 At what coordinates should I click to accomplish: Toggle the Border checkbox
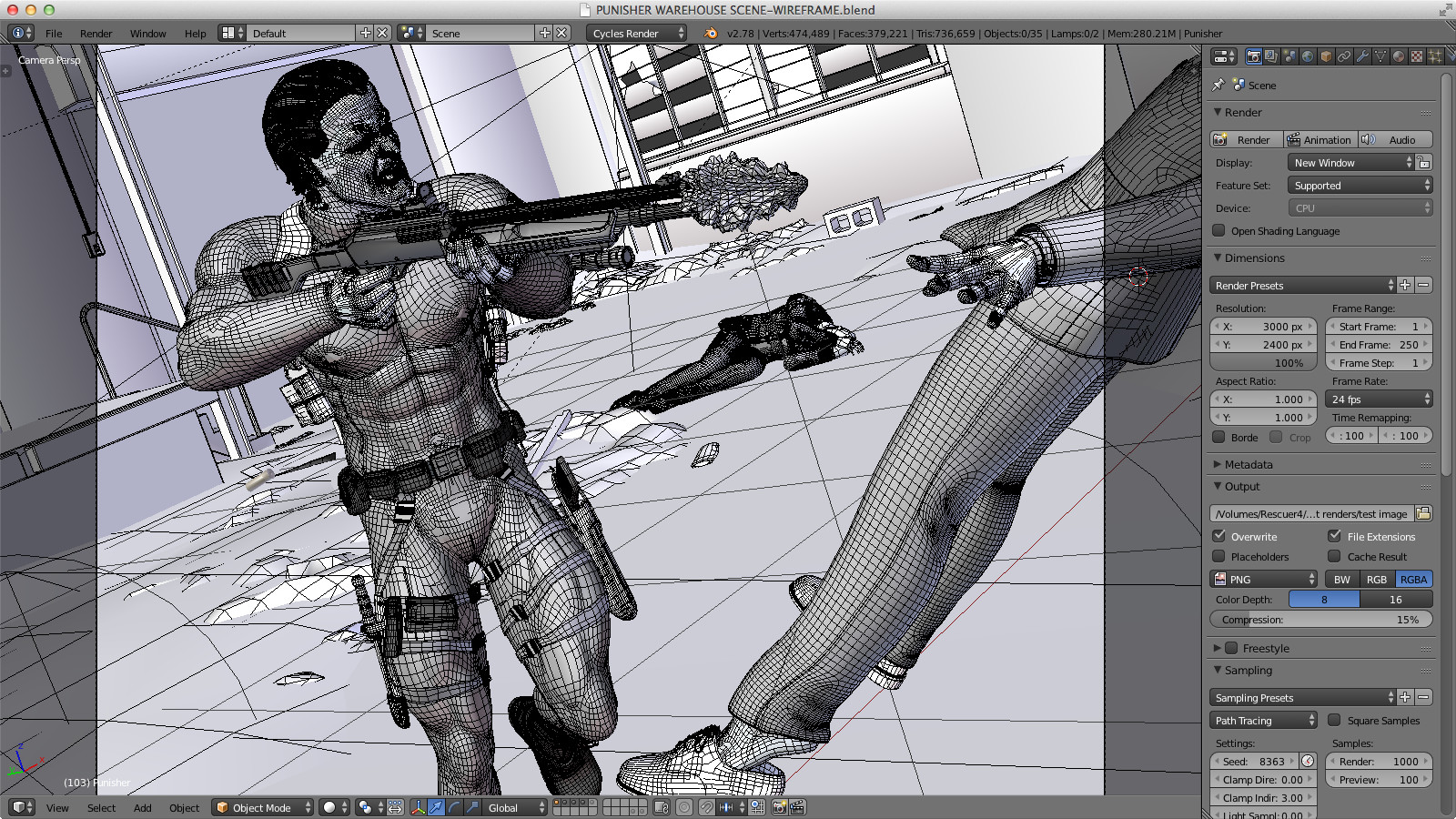1219,437
